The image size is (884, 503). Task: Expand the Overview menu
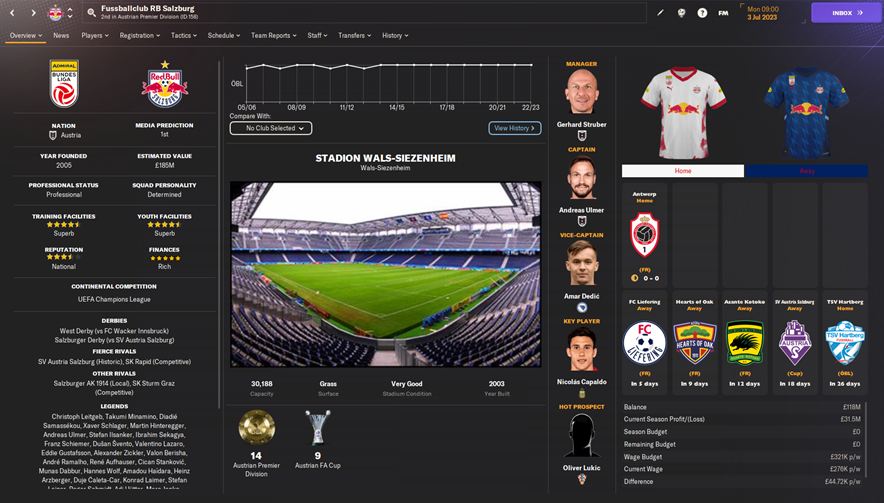[x=26, y=35]
